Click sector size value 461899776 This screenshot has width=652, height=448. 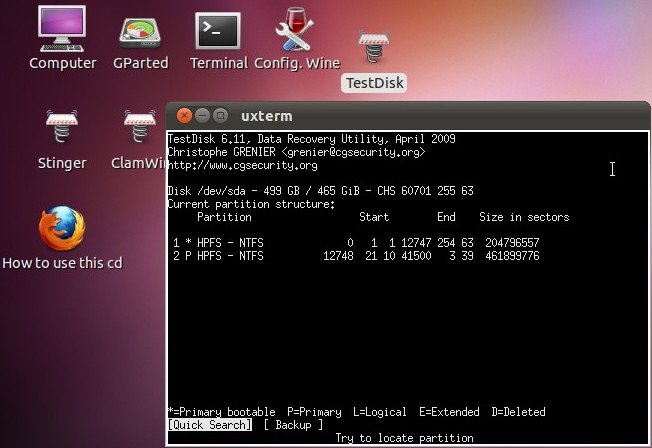512,255
